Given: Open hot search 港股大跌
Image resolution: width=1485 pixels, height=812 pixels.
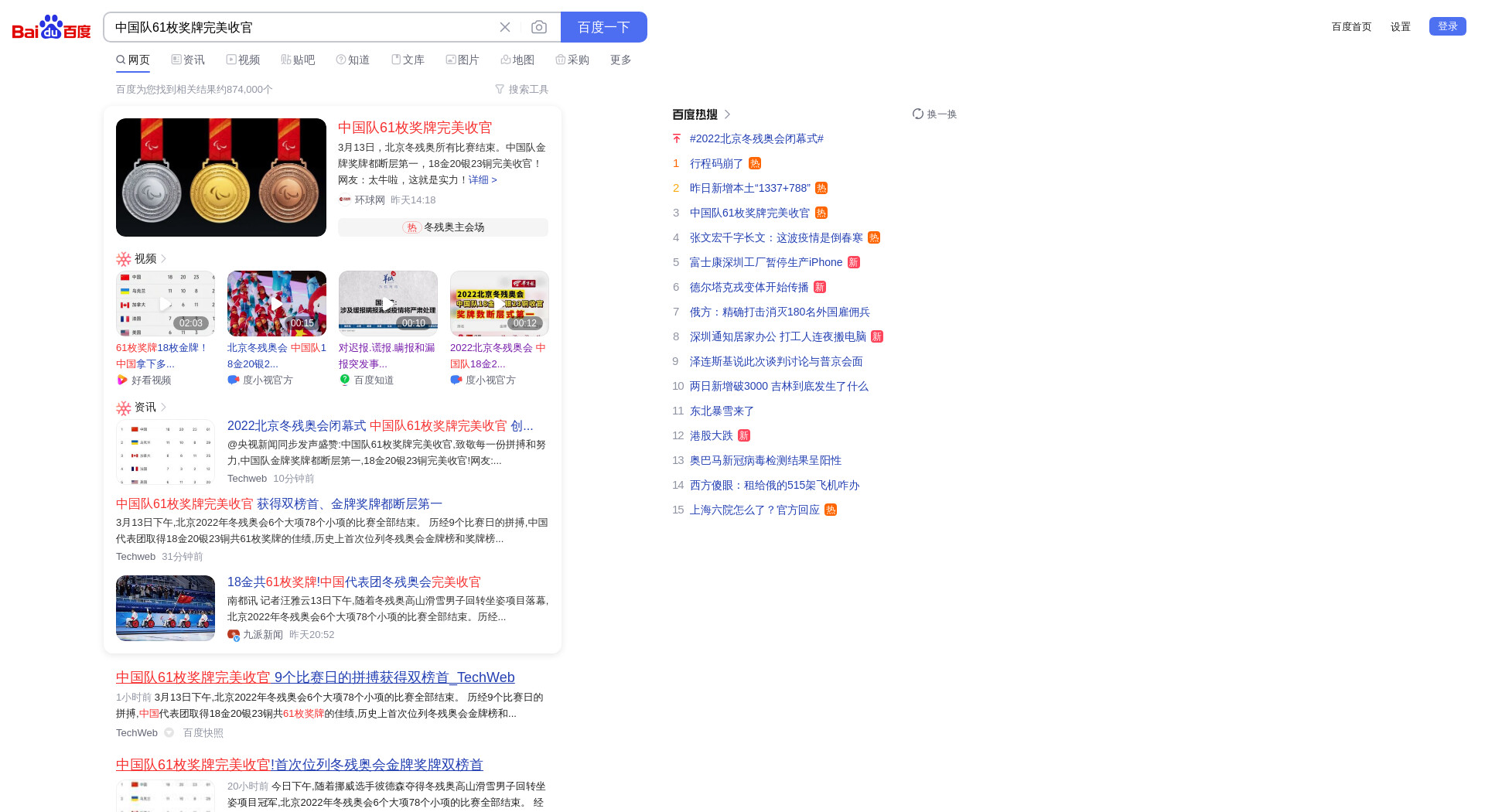Looking at the screenshot, I should (711, 435).
